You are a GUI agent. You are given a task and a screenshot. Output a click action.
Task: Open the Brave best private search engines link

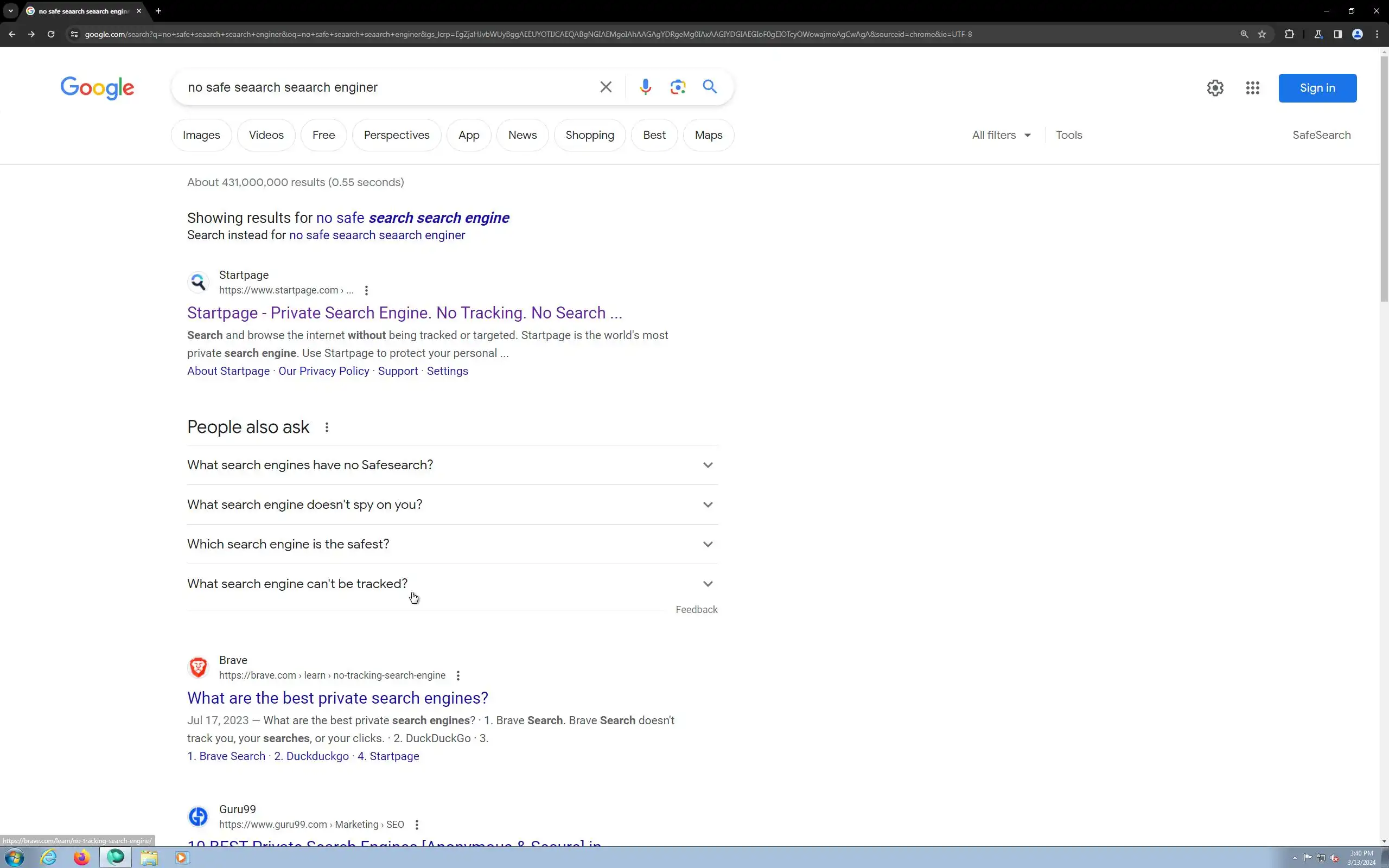pyautogui.click(x=337, y=698)
